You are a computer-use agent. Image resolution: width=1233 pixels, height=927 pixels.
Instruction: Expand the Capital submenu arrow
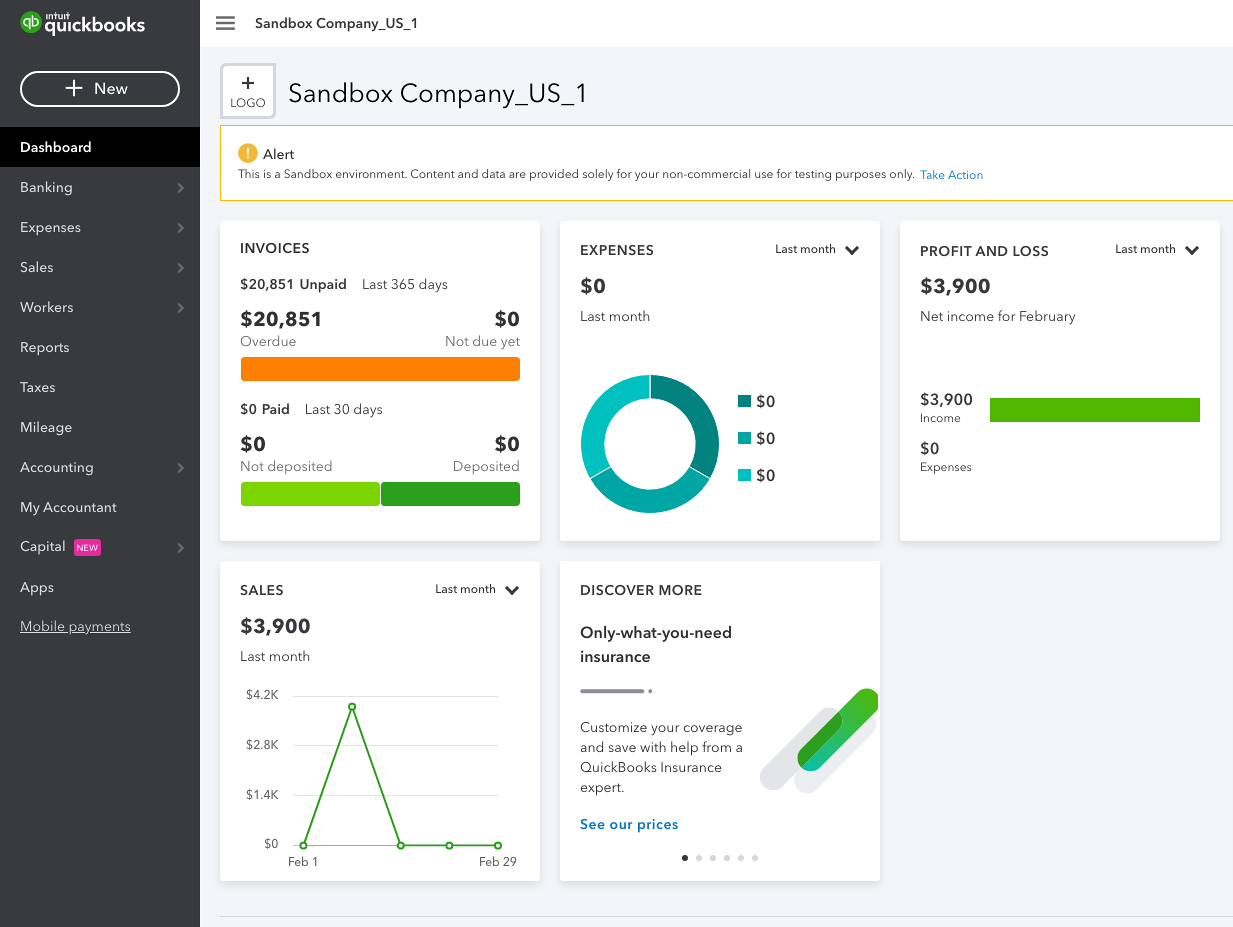pyautogui.click(x=181, y=548)
